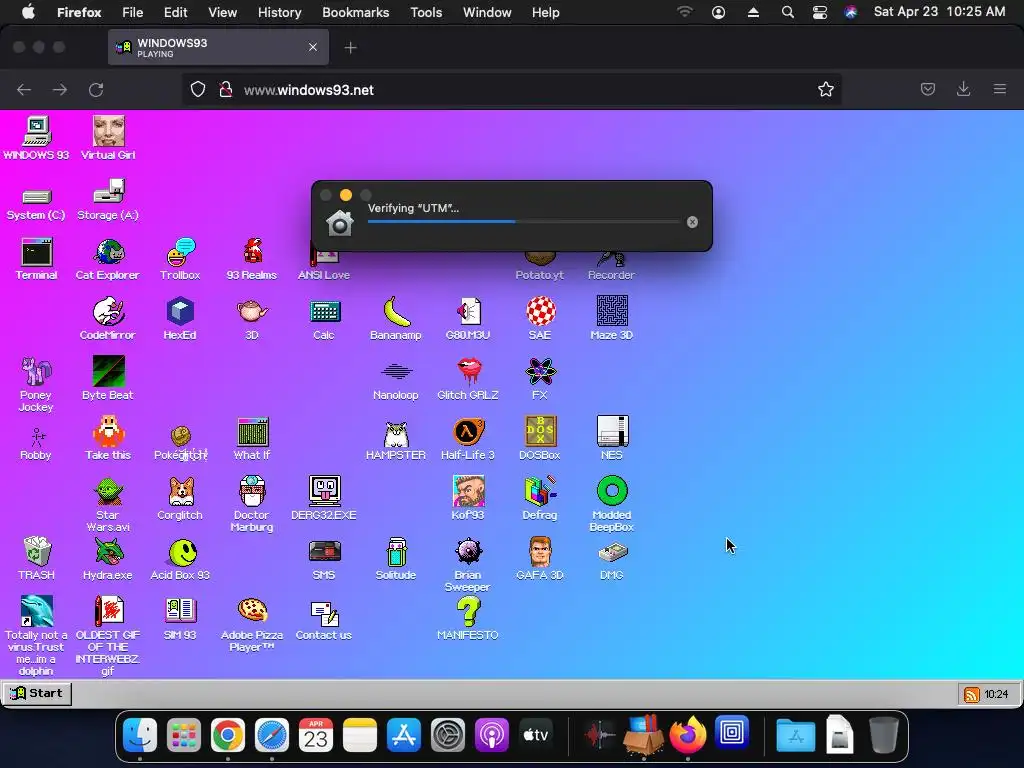Click the www.windows93.net address bar
Screen dimensions: 1024x768
(511, 89)
